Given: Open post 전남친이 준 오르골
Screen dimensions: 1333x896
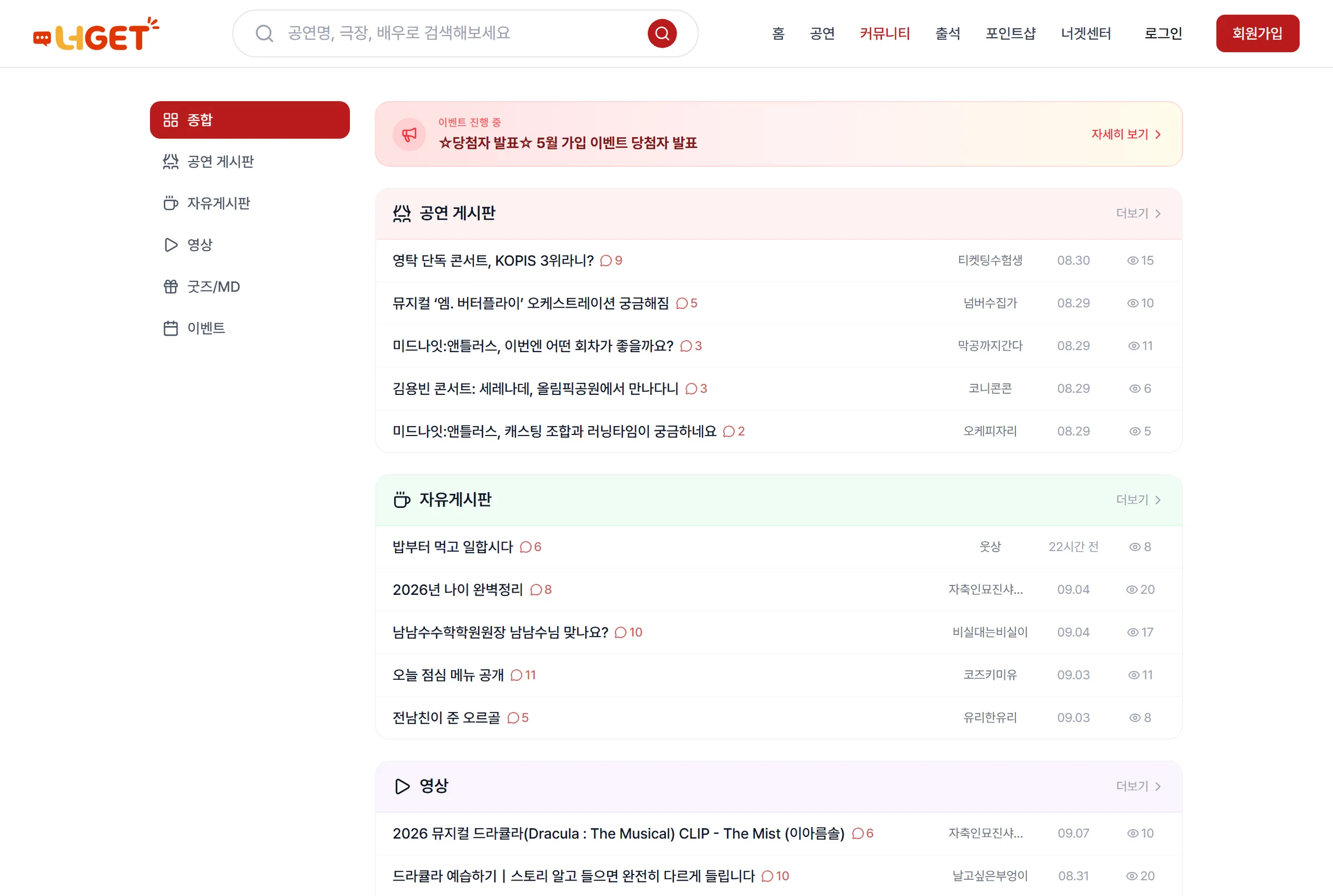Looking at the screenshot, I should point(445,718).
